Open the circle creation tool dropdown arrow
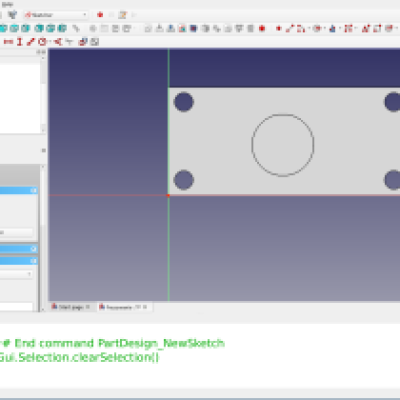The image size is (400, 400). coord(324,28)
